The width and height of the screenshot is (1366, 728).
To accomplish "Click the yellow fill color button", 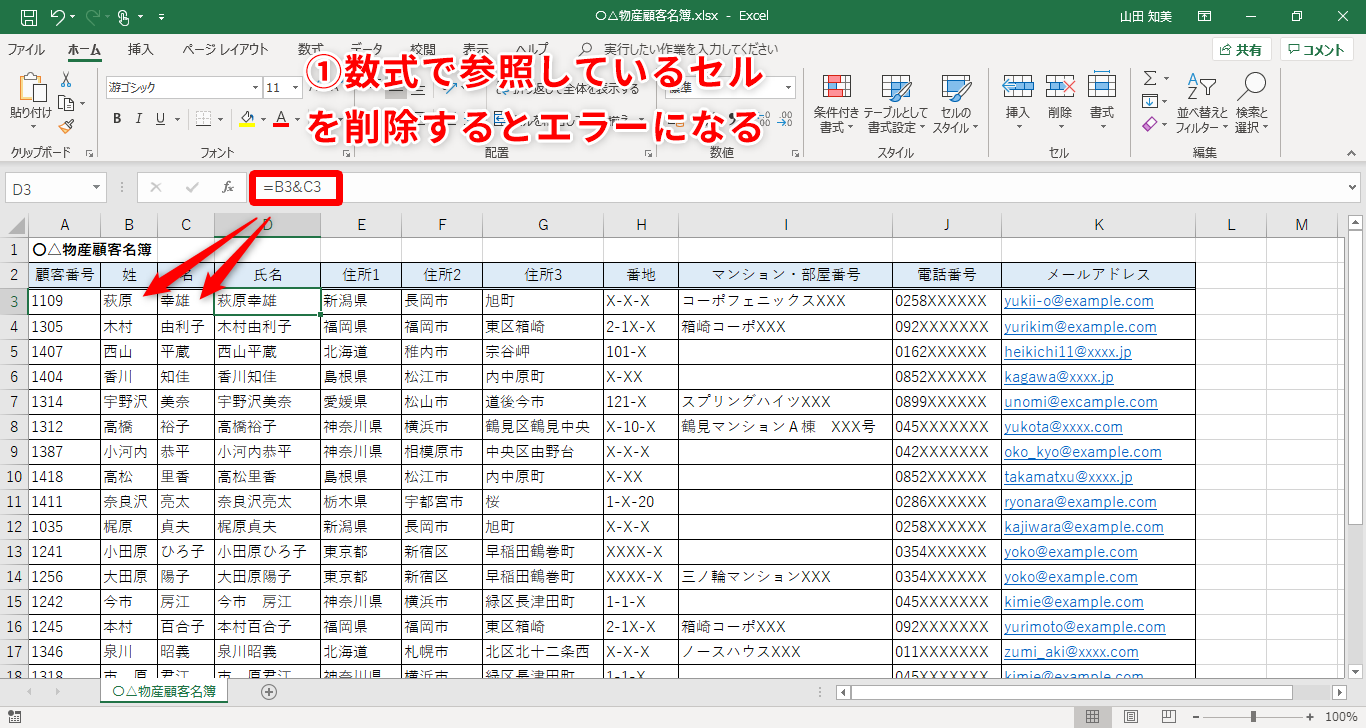I will click(x=246, y=119).
